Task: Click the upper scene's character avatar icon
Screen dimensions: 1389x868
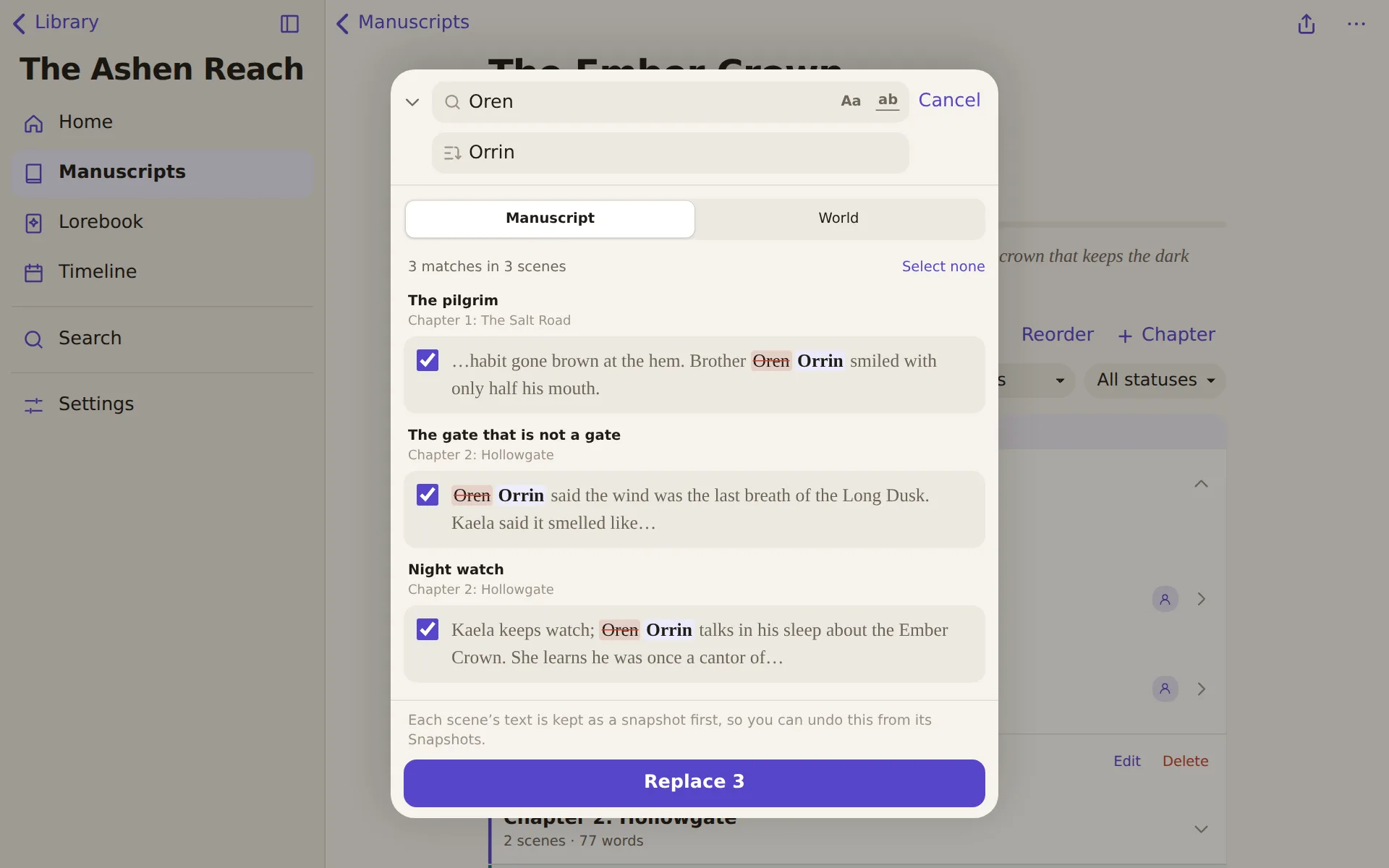Action: [x=1165, y=599]
